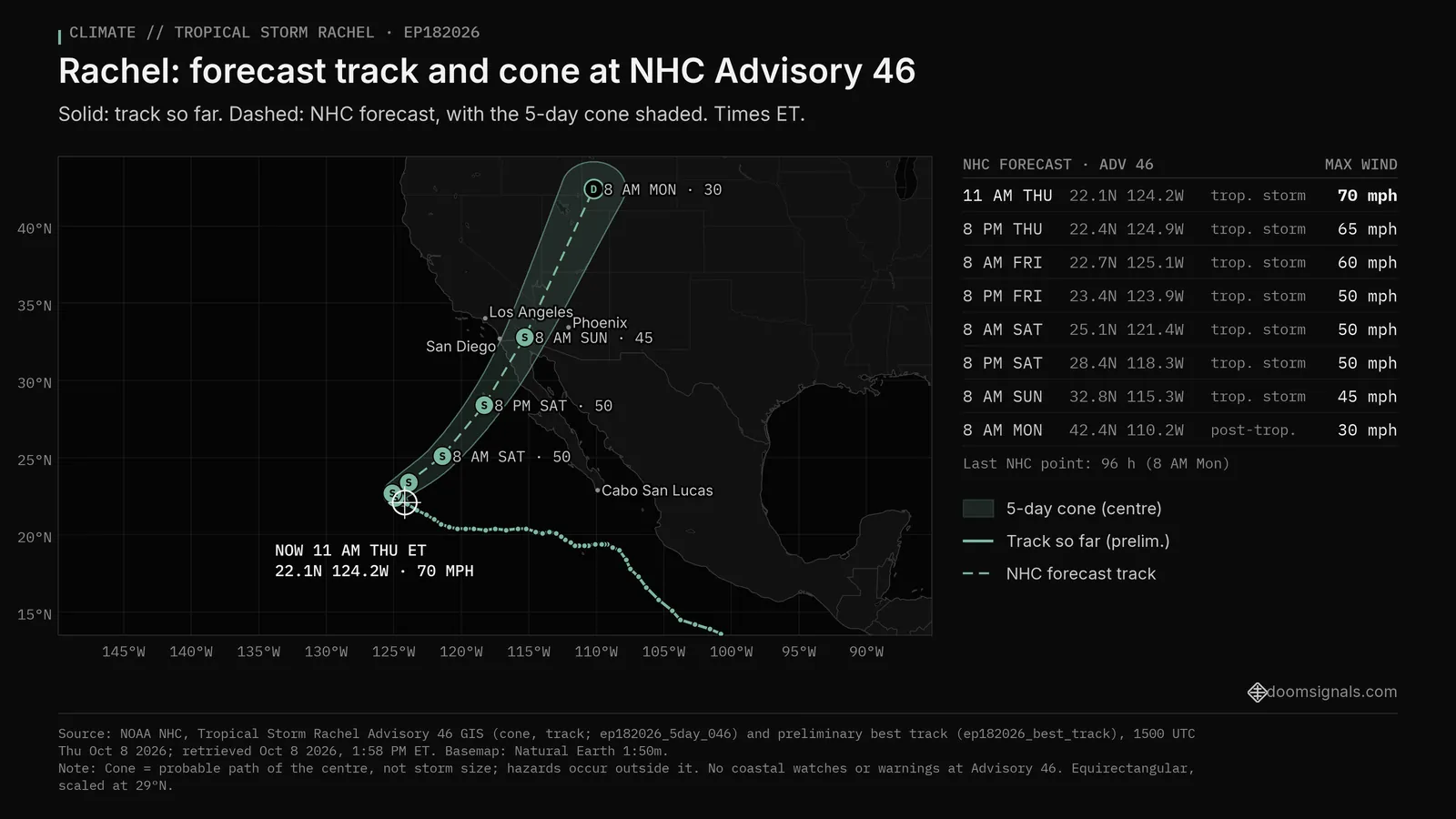Click the Solid/Dashed subtitle description
Image resolution: width=1456 pixels, height=819 pixels.
[x=431, y=115]
